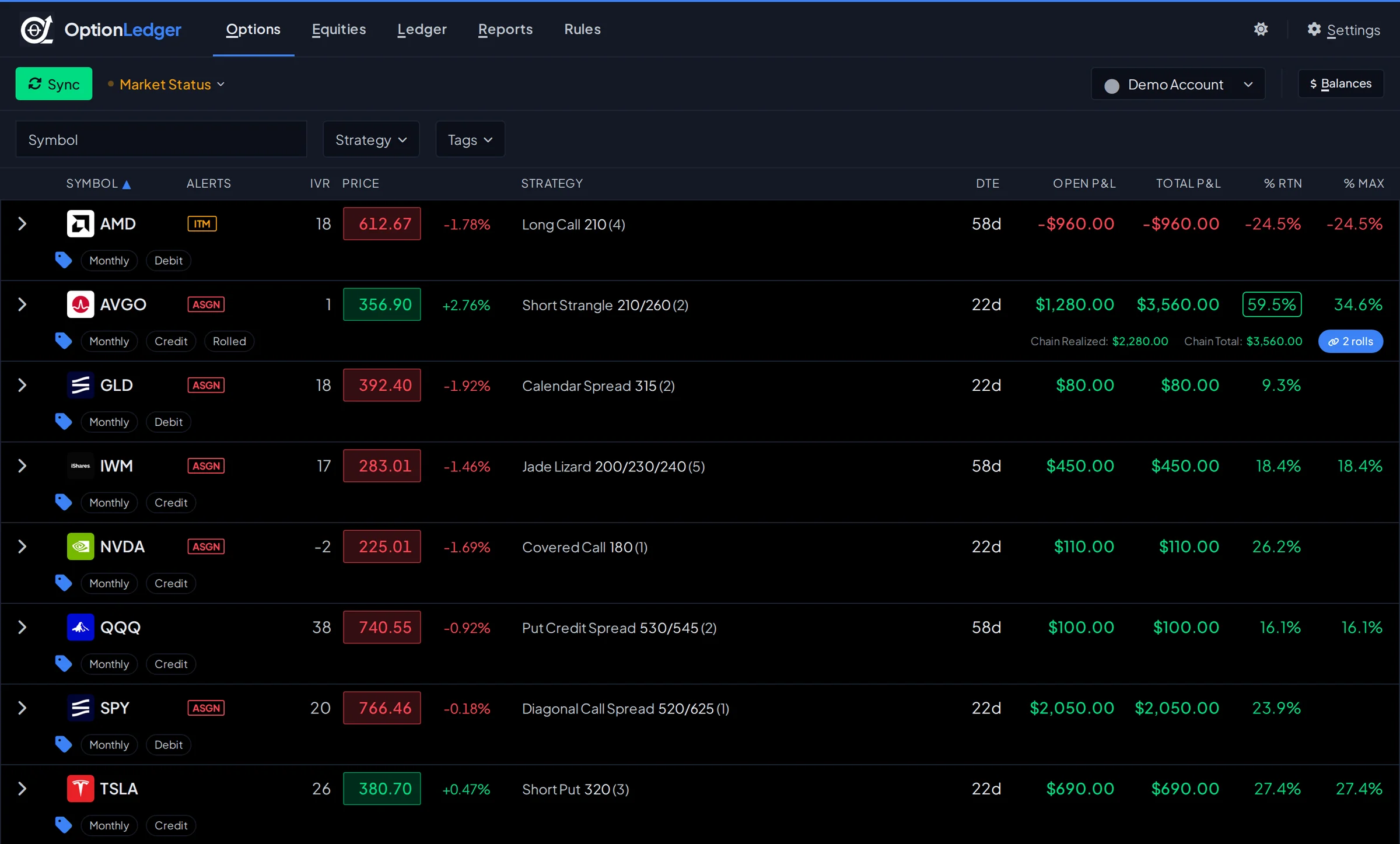
Task: Click the ITM alert badge on AMD
Action: pyautogui.click(x=202, y=224)
